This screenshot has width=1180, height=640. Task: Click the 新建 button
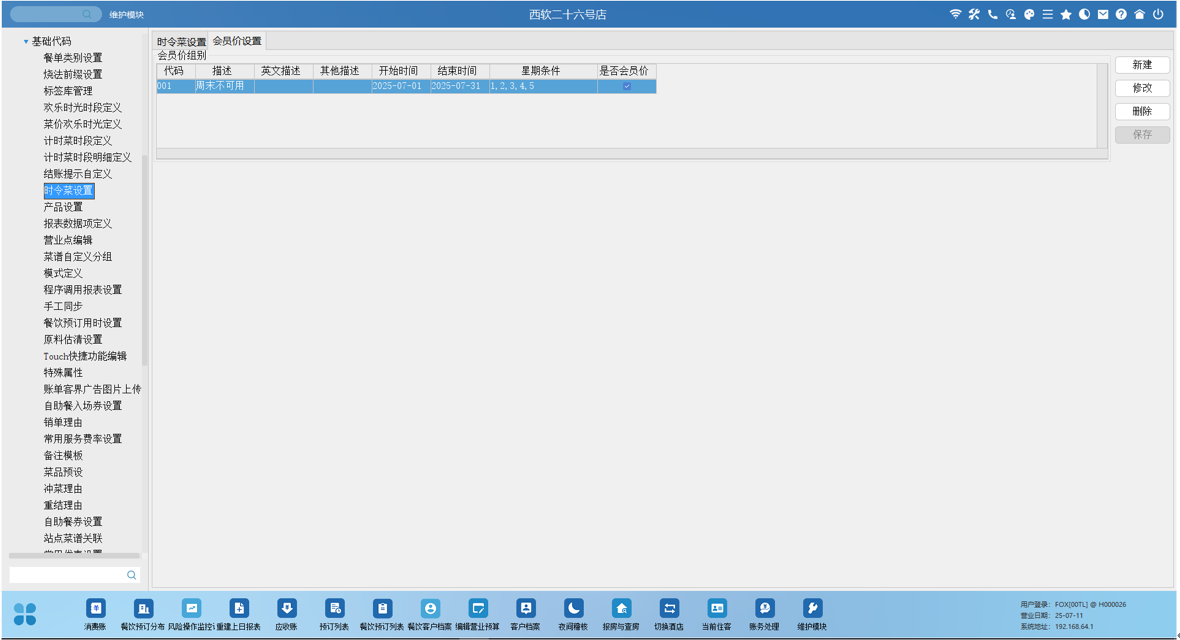point(1142,65)
